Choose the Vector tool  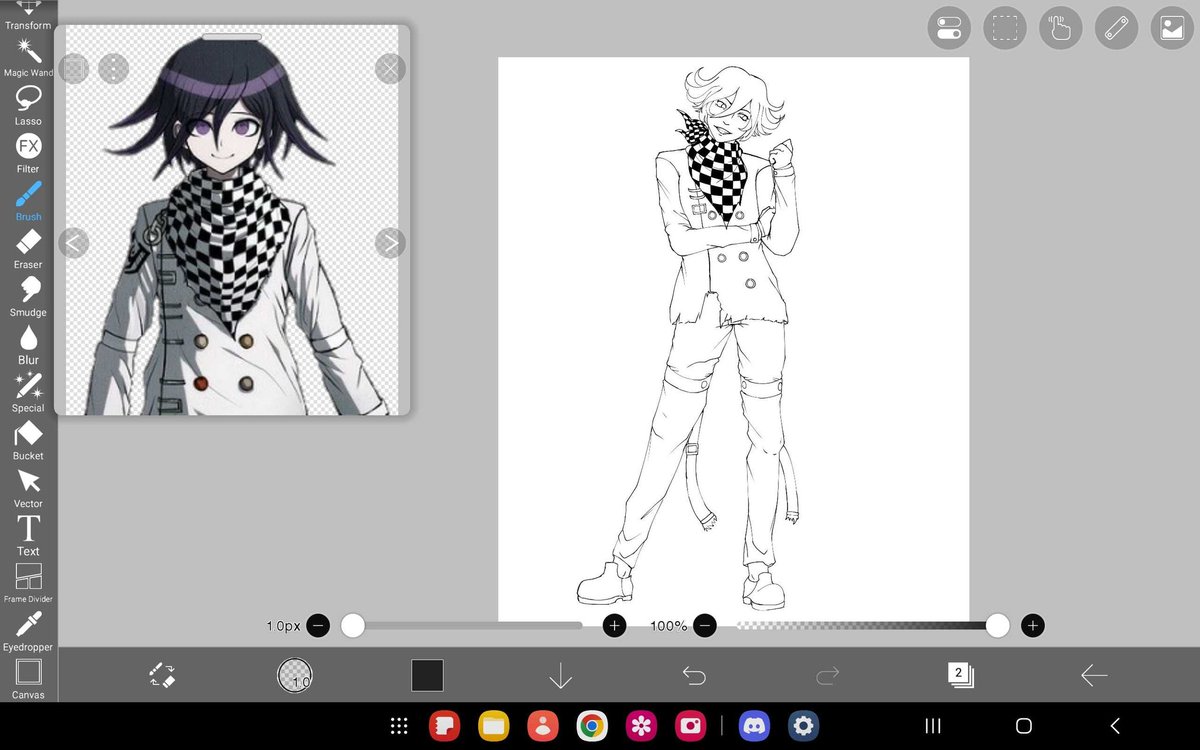[x=28, y=489]
